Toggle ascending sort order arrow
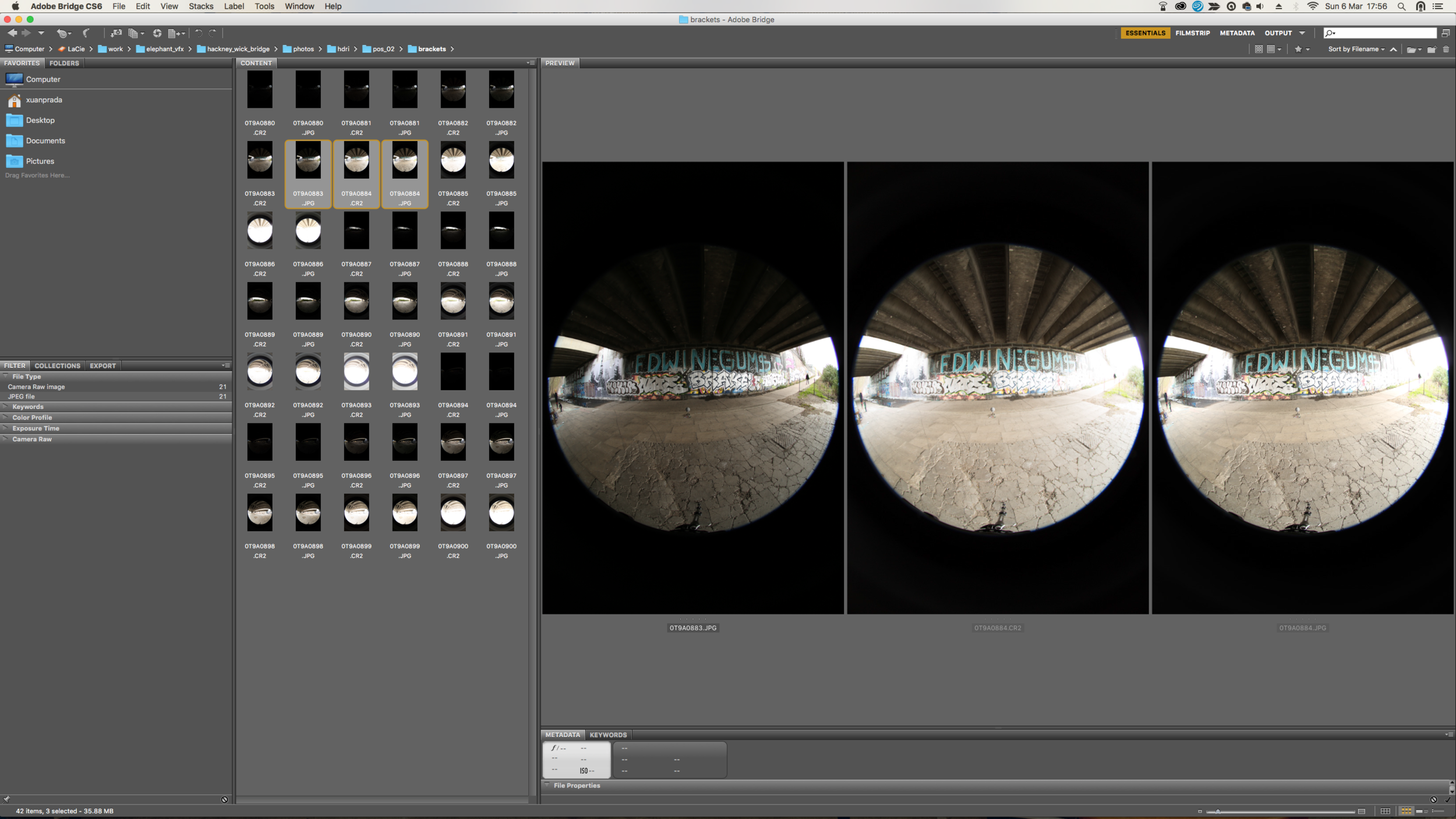The height and width of the screenshot is (819, 1456). pyautogui.click(x=1393, y=50)
